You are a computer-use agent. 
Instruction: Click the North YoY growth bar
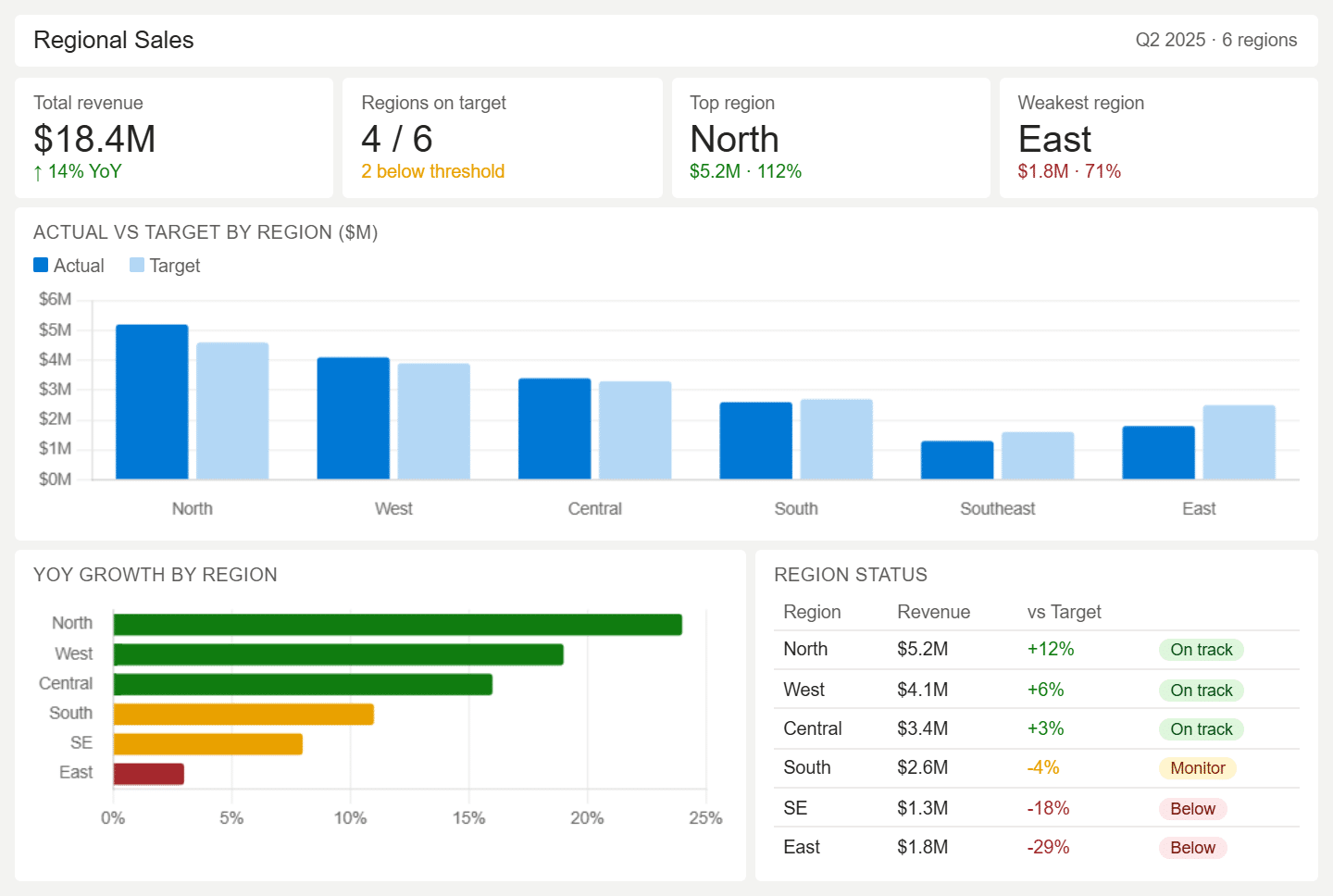[398, 625]
